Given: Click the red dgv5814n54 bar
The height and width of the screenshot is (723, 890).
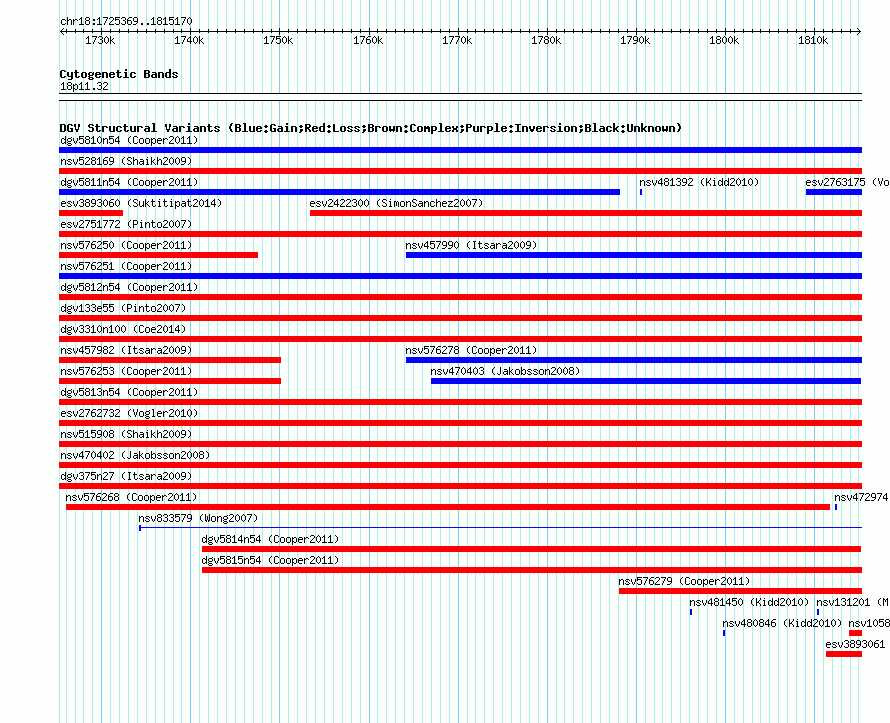Looking at the screenshot, I should point(531,549).
